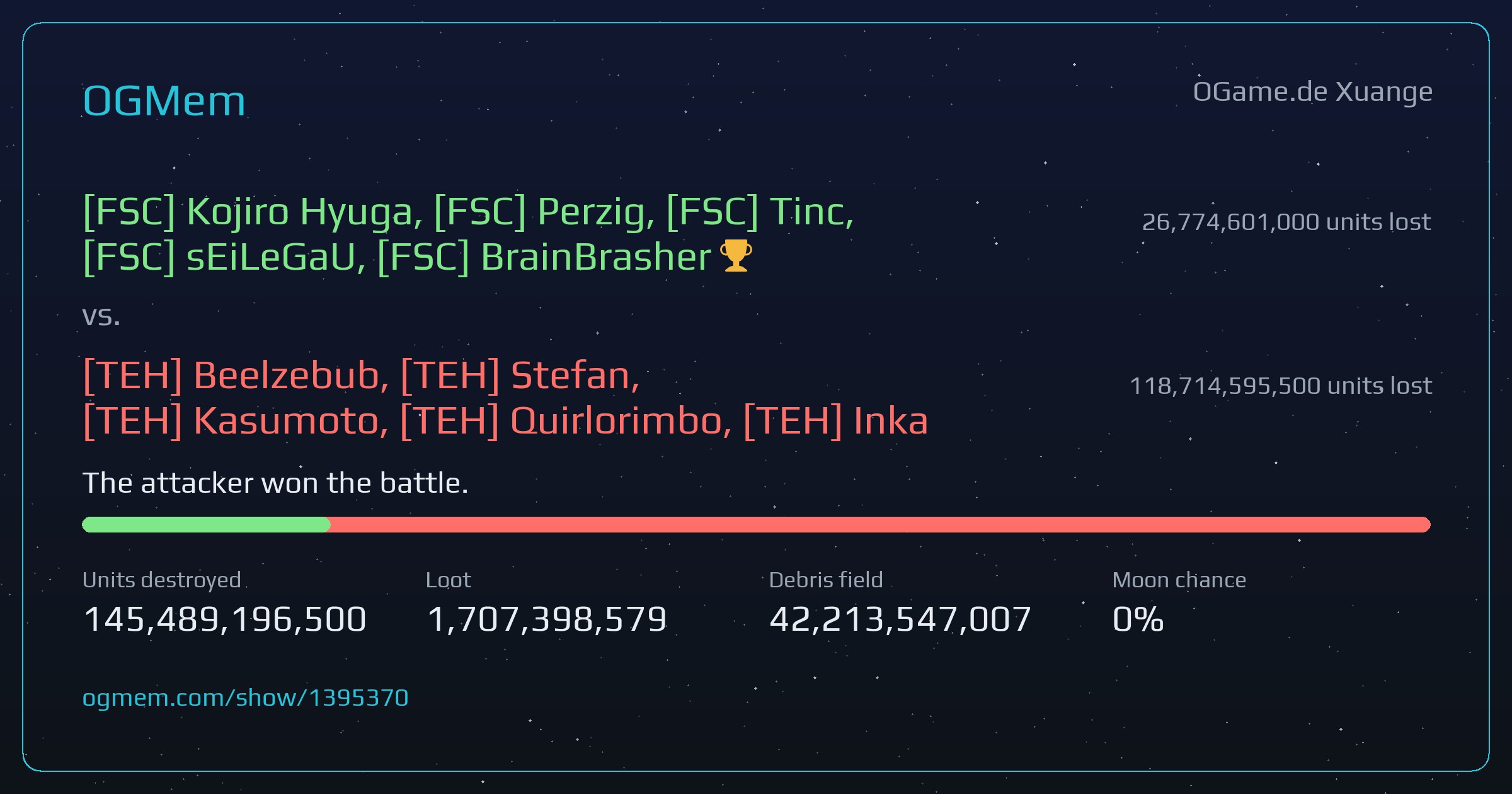The width and height of the screenshot is (1512, 794).
Task: Click the 'vs.' separator text
Action: (101, 316)
